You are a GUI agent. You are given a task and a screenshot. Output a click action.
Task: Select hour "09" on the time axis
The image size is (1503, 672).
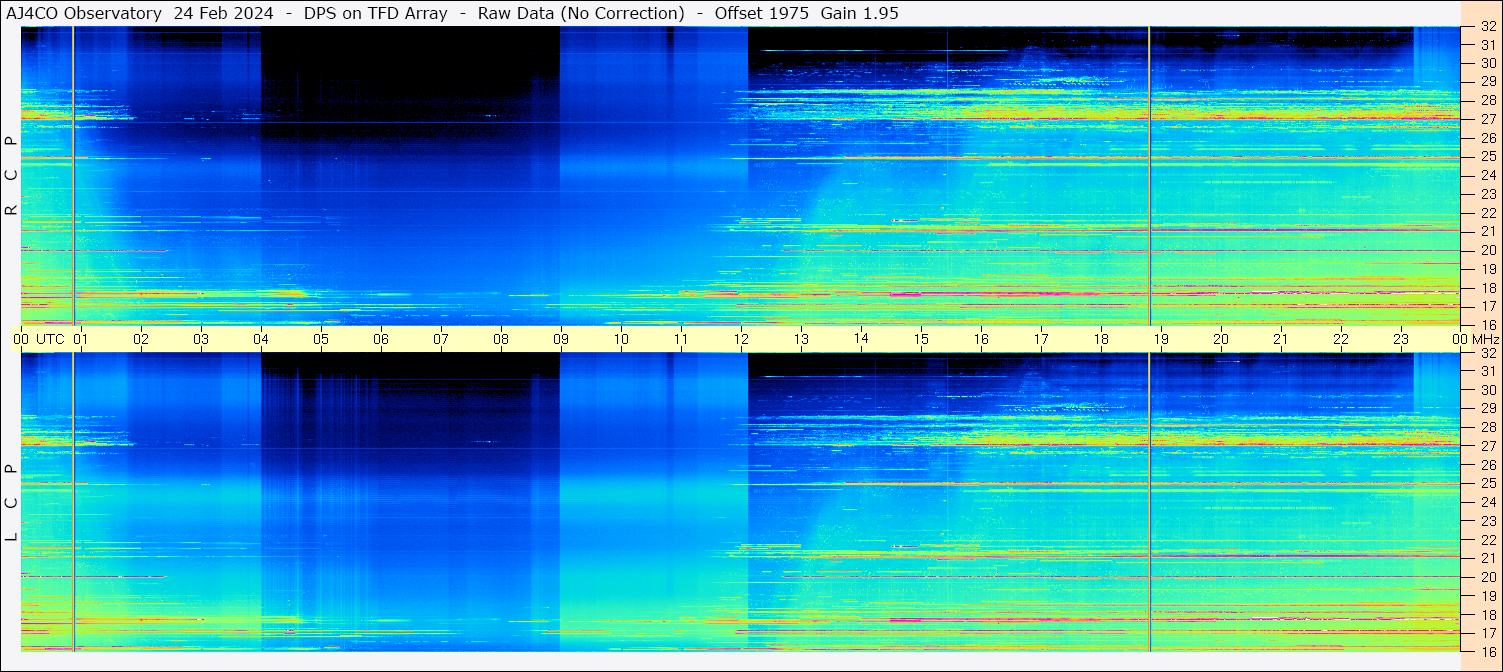561,339
